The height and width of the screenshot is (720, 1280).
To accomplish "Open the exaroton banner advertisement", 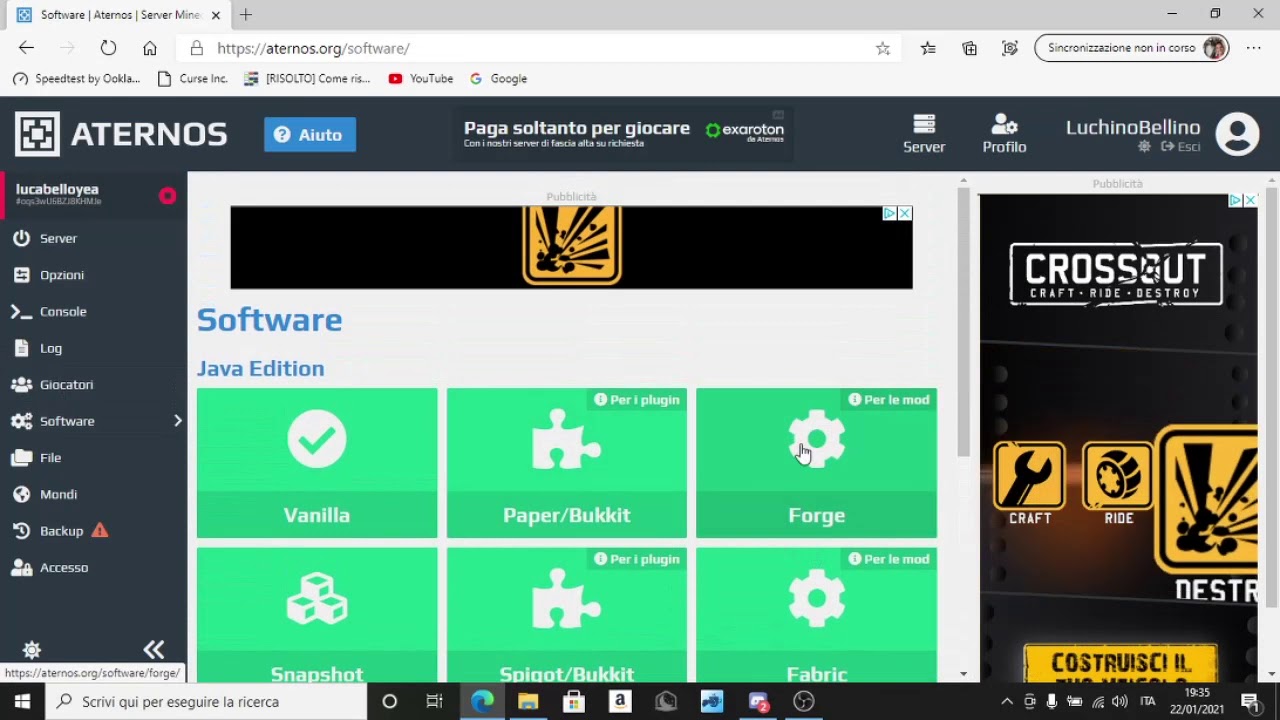I will [x=623, y=134].
